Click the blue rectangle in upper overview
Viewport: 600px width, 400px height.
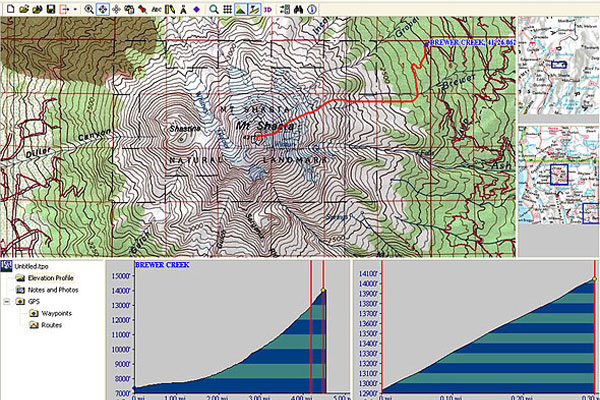point(559,65)
